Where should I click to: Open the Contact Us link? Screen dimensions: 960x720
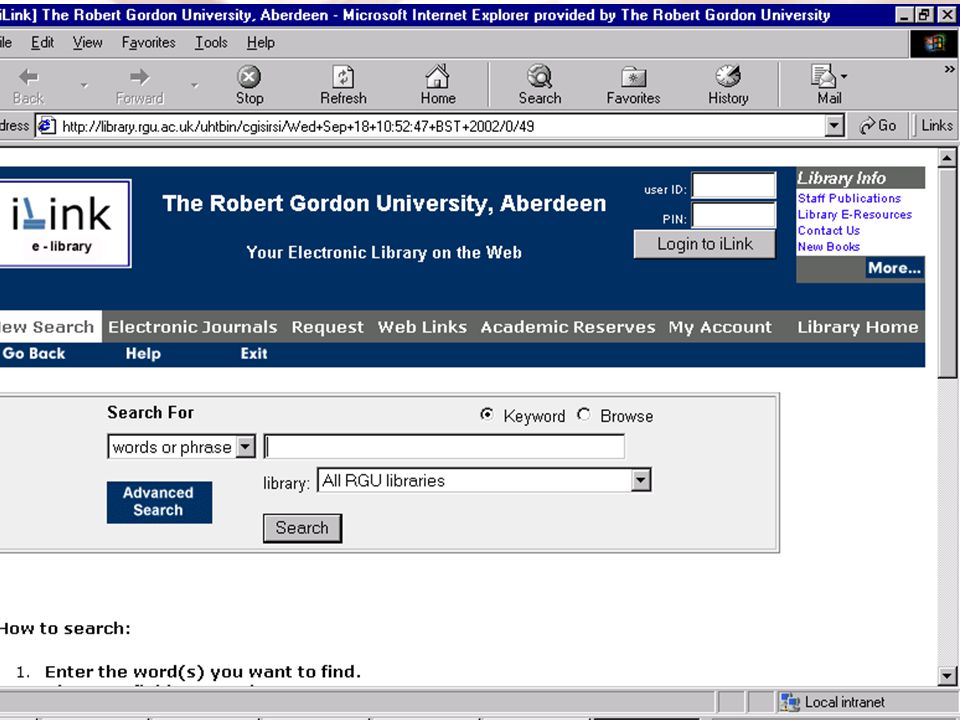[828, 231]
